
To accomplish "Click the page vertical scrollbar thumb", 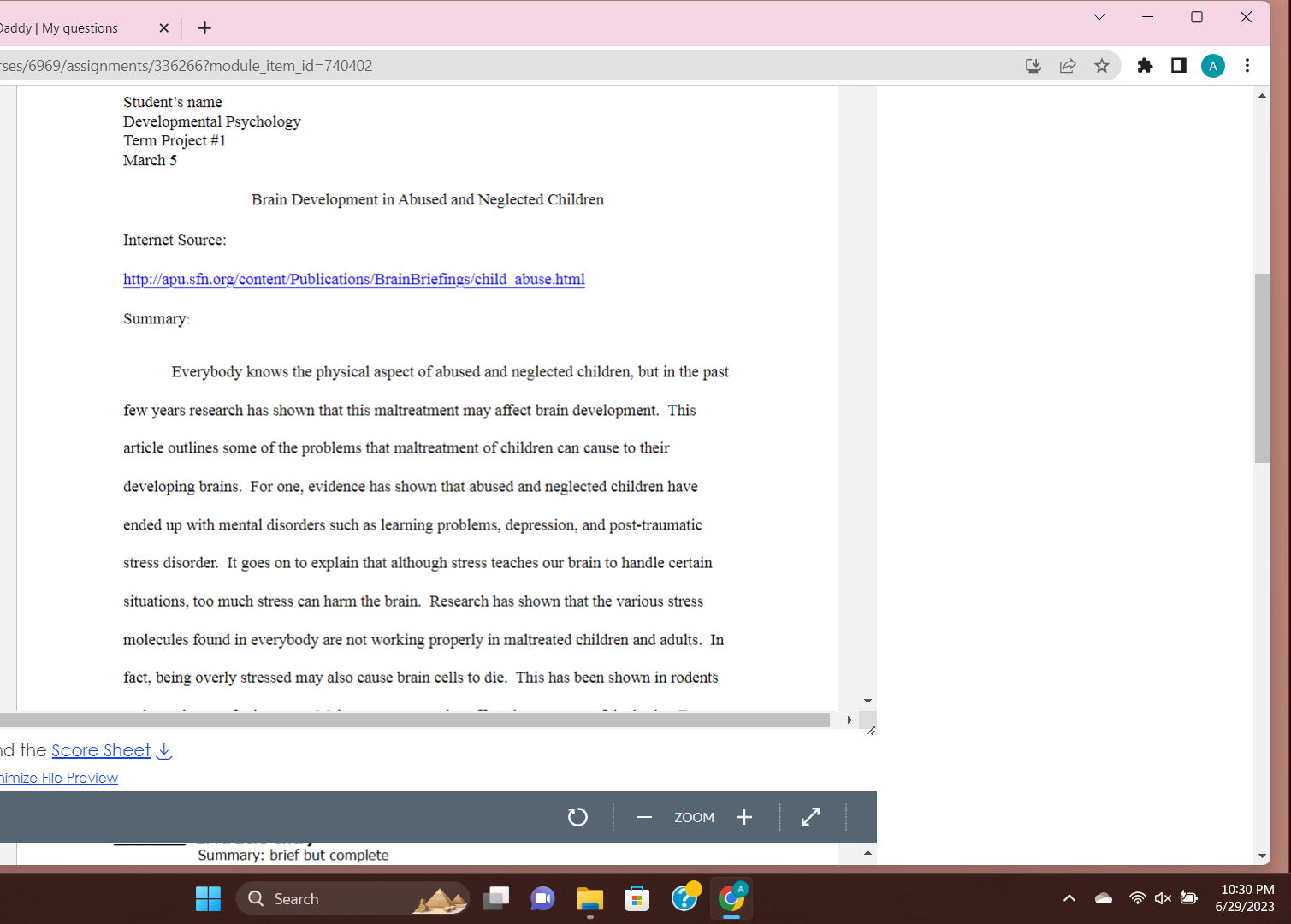I will [x=1262, y=368].
